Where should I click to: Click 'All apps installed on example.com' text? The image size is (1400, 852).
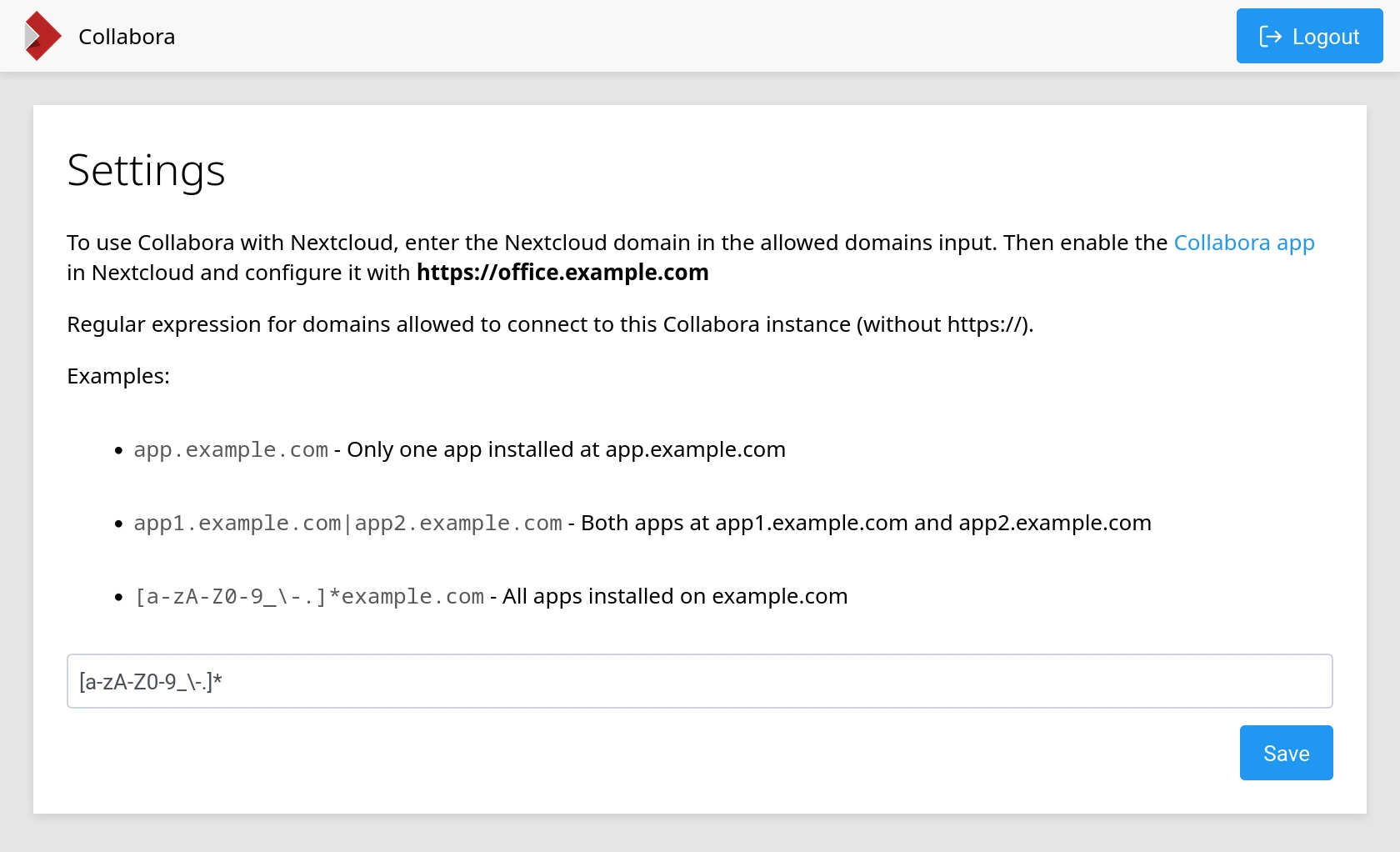(x=674, y=596)
